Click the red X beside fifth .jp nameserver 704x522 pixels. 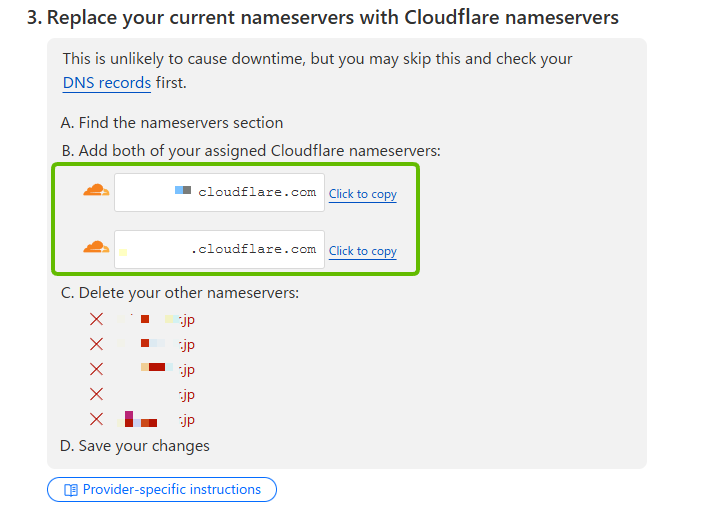click(x=96, y=419)
